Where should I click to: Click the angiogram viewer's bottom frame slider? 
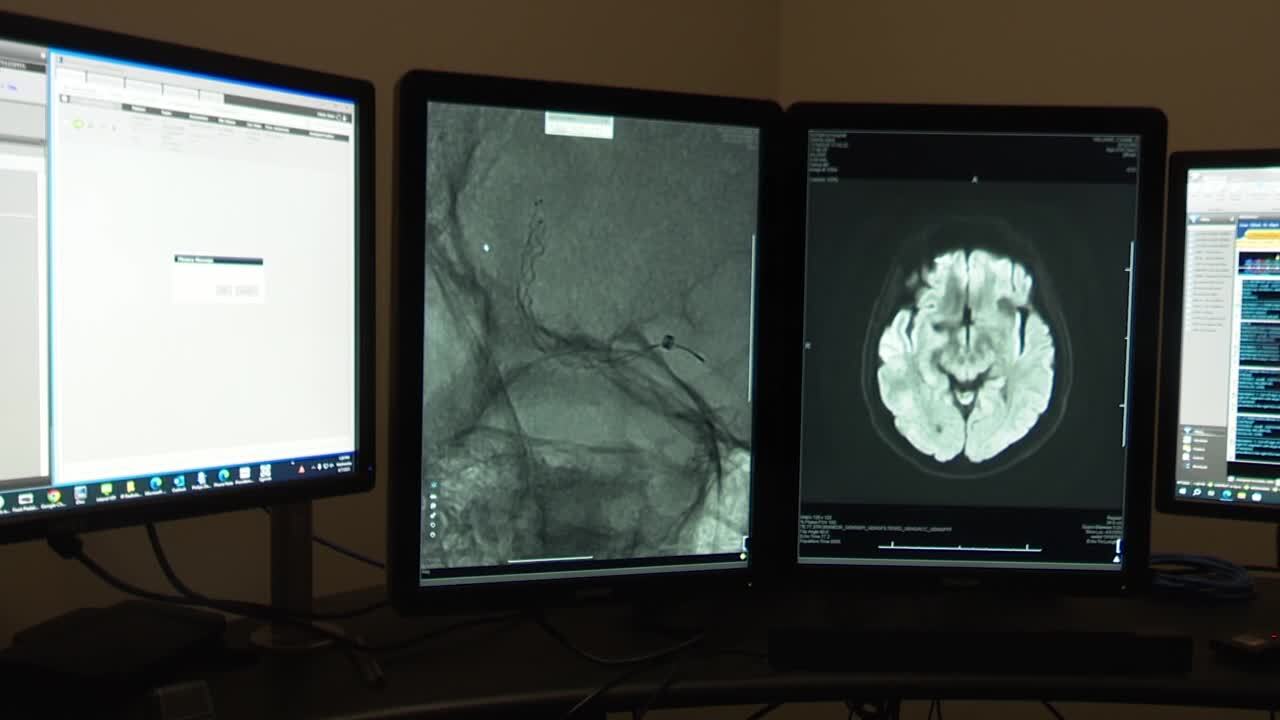pos(550,561)
